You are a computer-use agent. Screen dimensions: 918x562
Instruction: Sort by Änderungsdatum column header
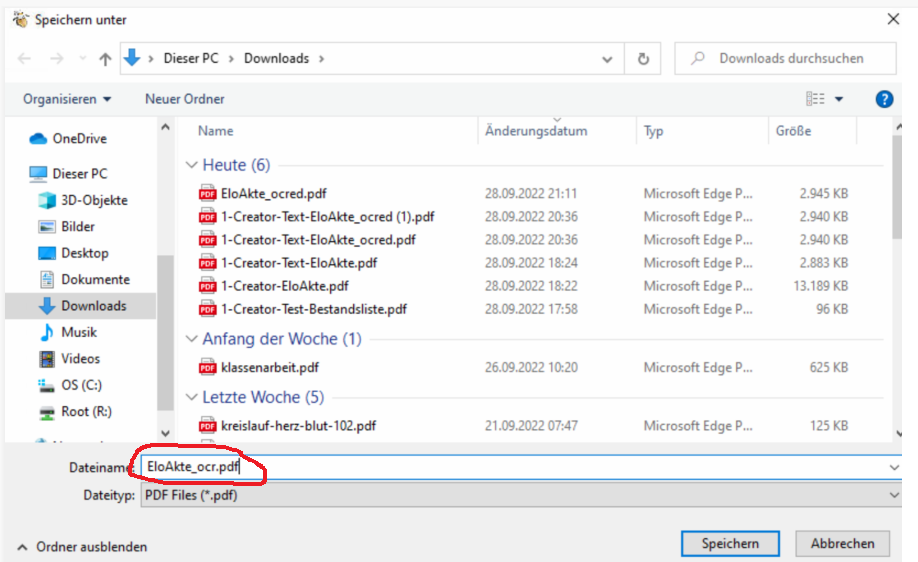pyautogui.click(x=536, y=131)
